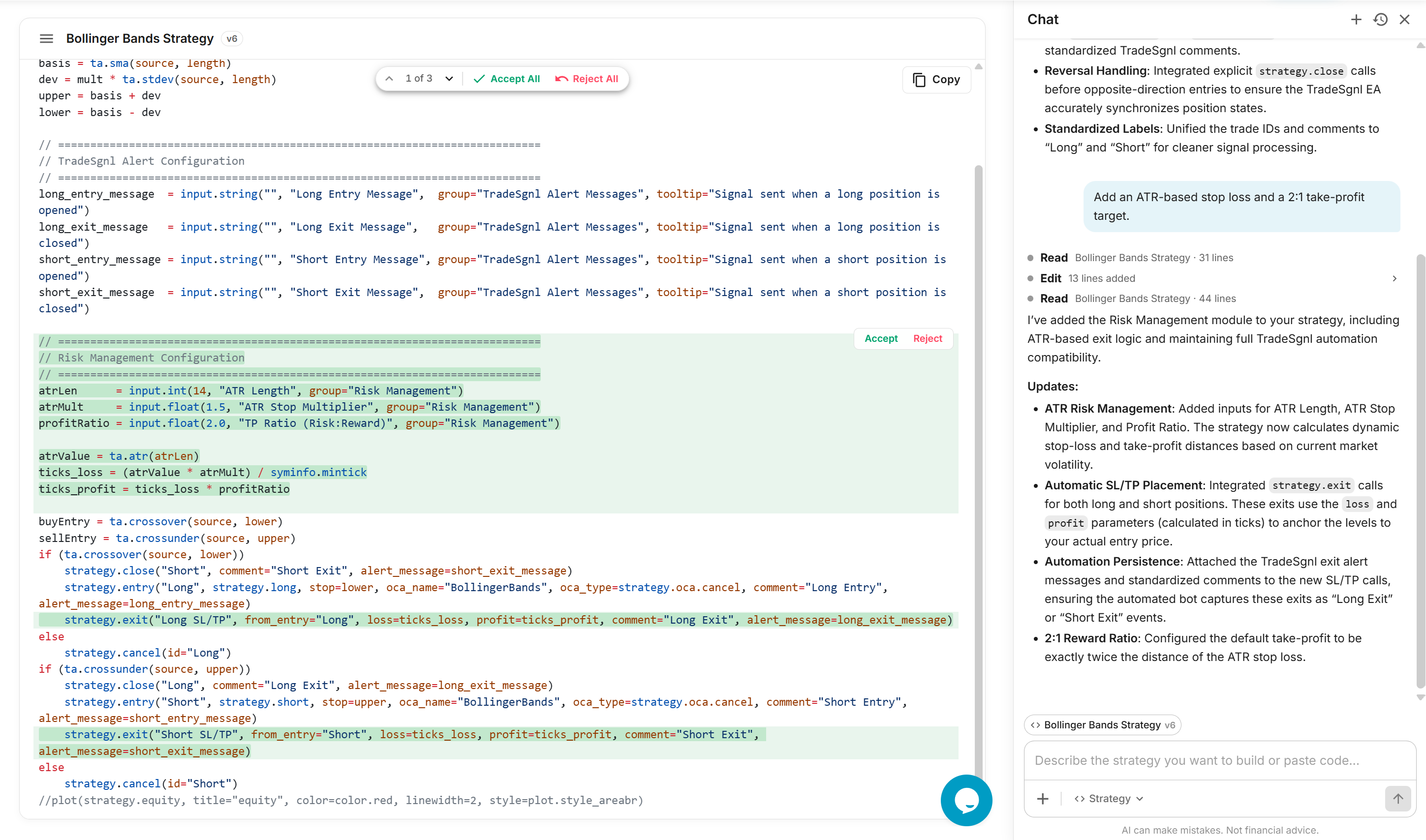Go to next change with down chevron
Image resolution: width=1426 pixels, height=840 pixels.
[449, 79]
